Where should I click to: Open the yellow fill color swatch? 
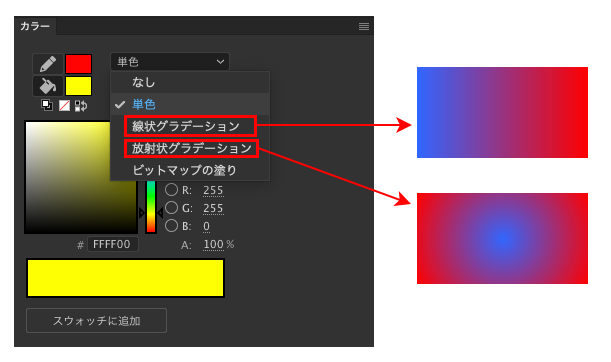click(x=78, y=86)
